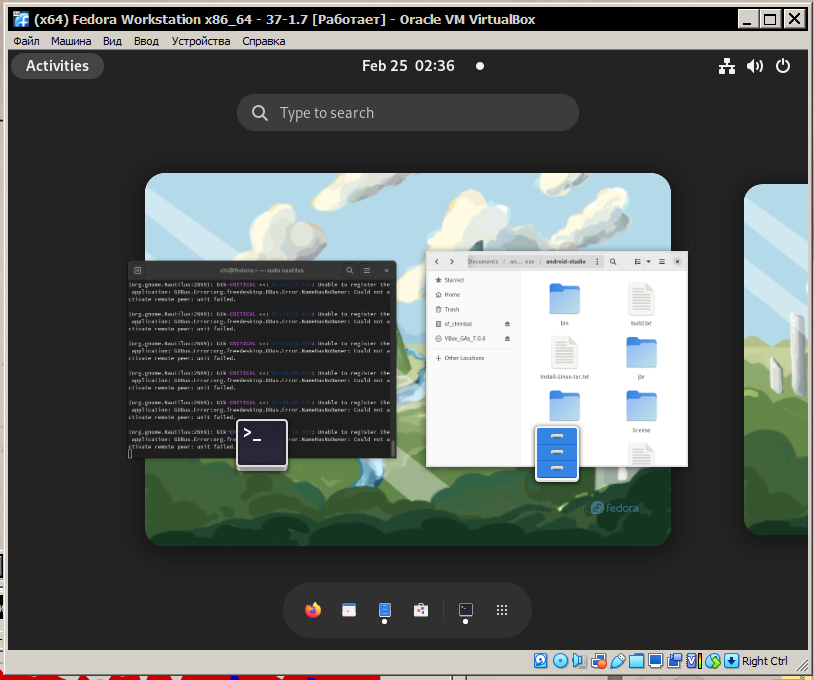
Task: Click VirtualBox CPU V status icon
Action: 694,661
